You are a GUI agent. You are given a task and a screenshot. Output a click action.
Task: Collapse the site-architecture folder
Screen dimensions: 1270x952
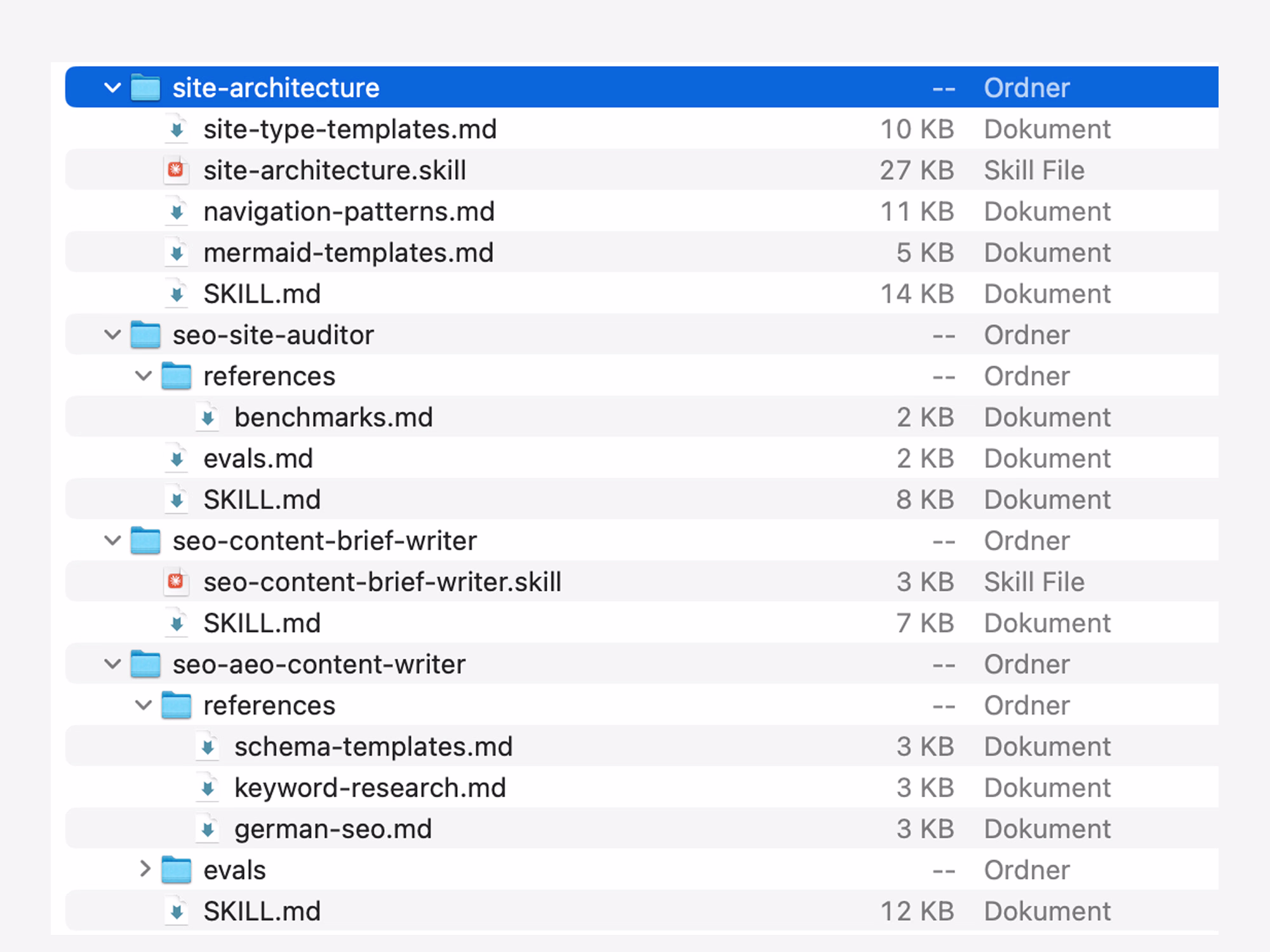coord(112,88)
